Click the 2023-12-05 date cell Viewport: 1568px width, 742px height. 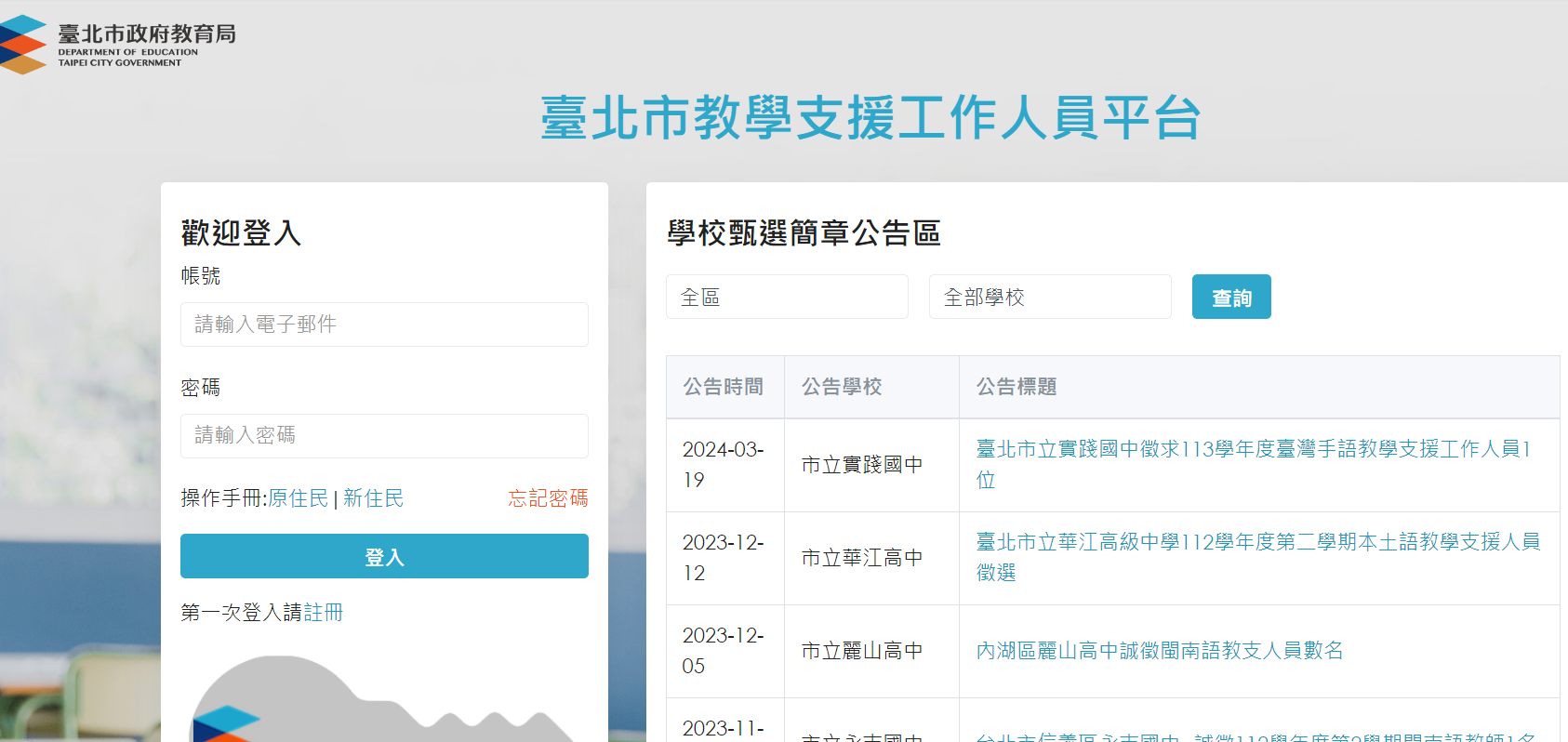pos(724,651)
